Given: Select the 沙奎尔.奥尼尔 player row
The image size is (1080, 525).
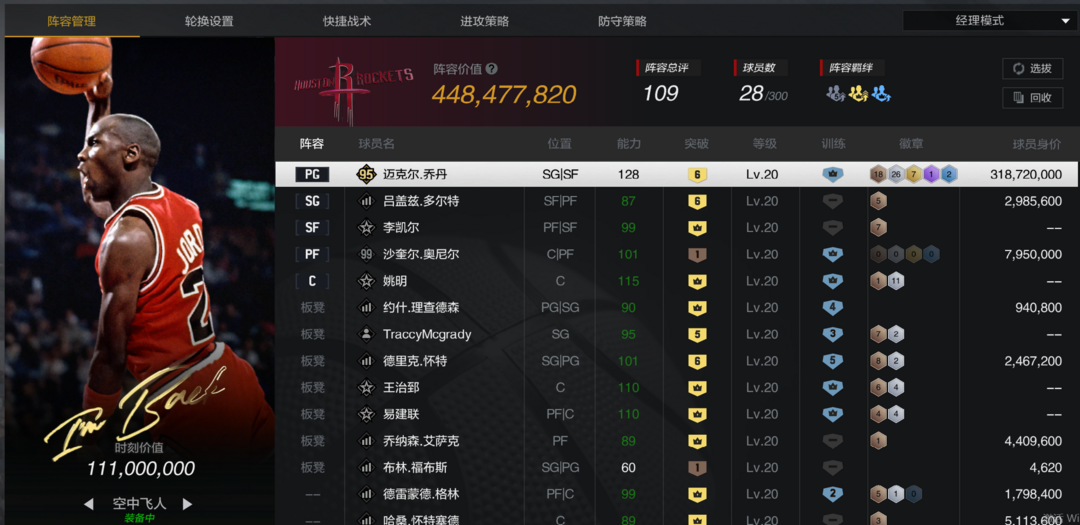Looking at the screenshot, I should [676, 254].
